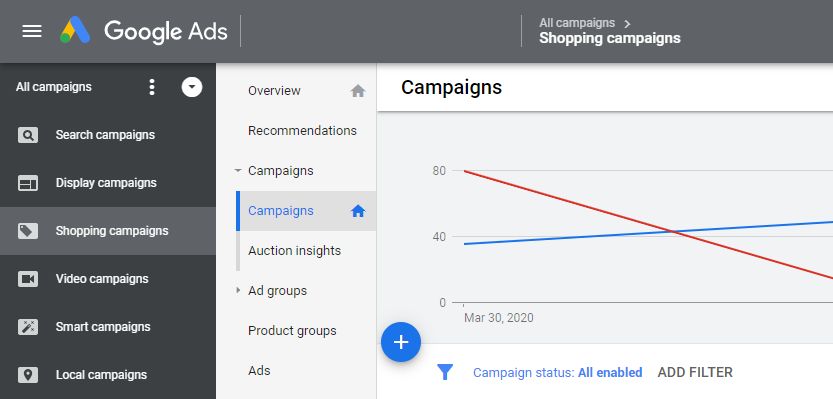
Task: Collapse the Campaigns section arrow
Action: (x=238, y=171)
